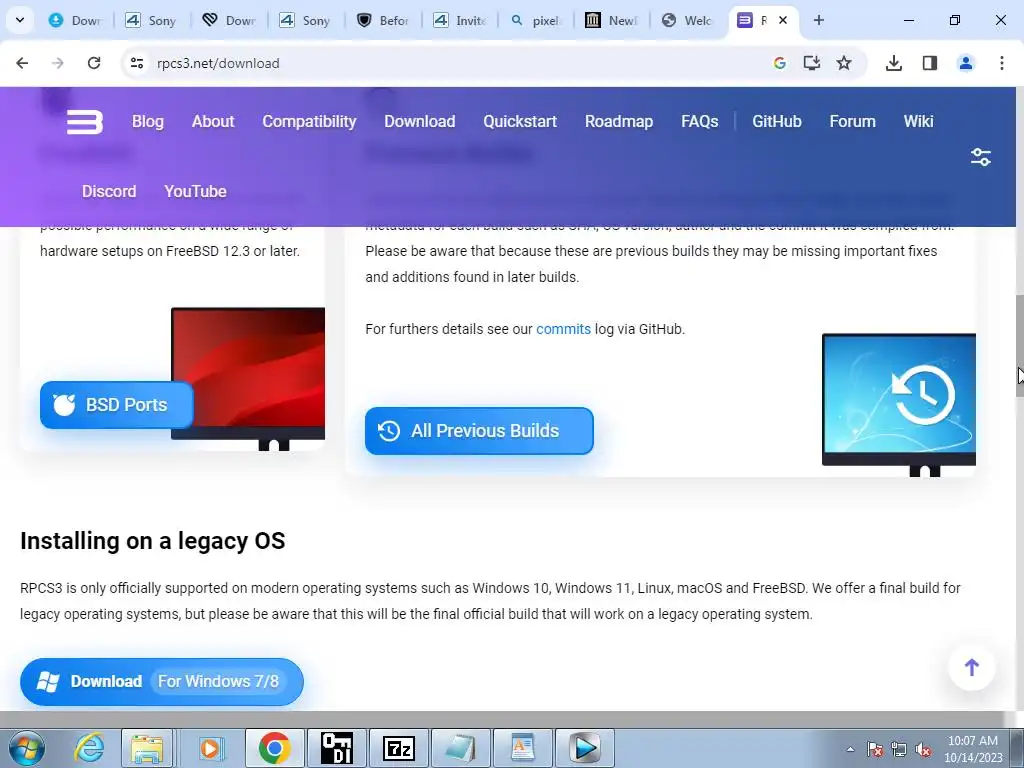Click the Installing on a legacy OS heading
1024x768 pixels.
pyautogui.click(x=153, y=541)
